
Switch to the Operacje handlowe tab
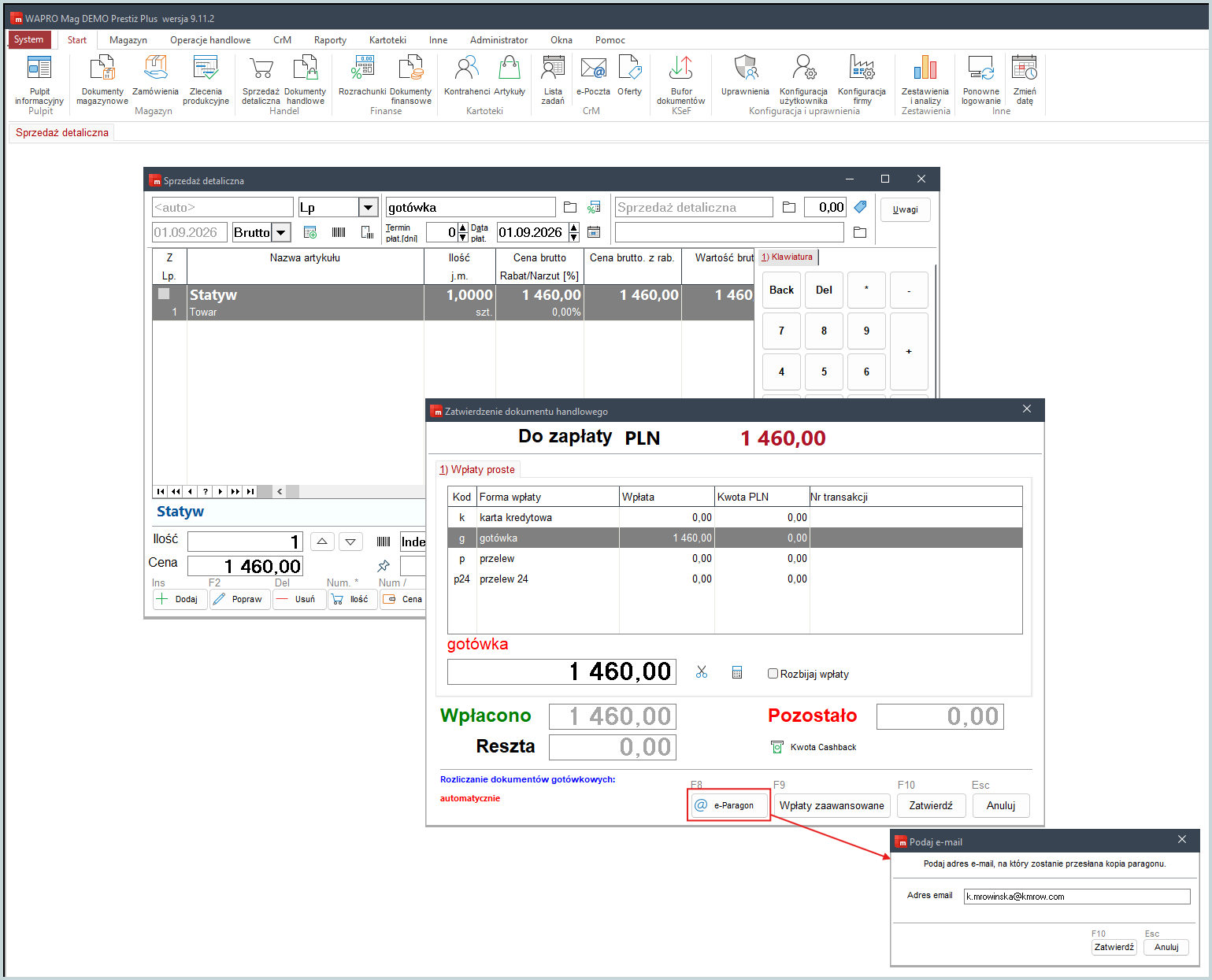tap(210, 40)
